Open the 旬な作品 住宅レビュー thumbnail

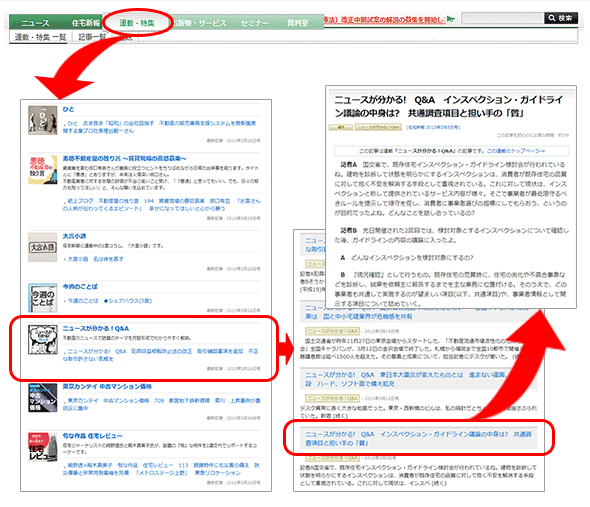(43, 447)
